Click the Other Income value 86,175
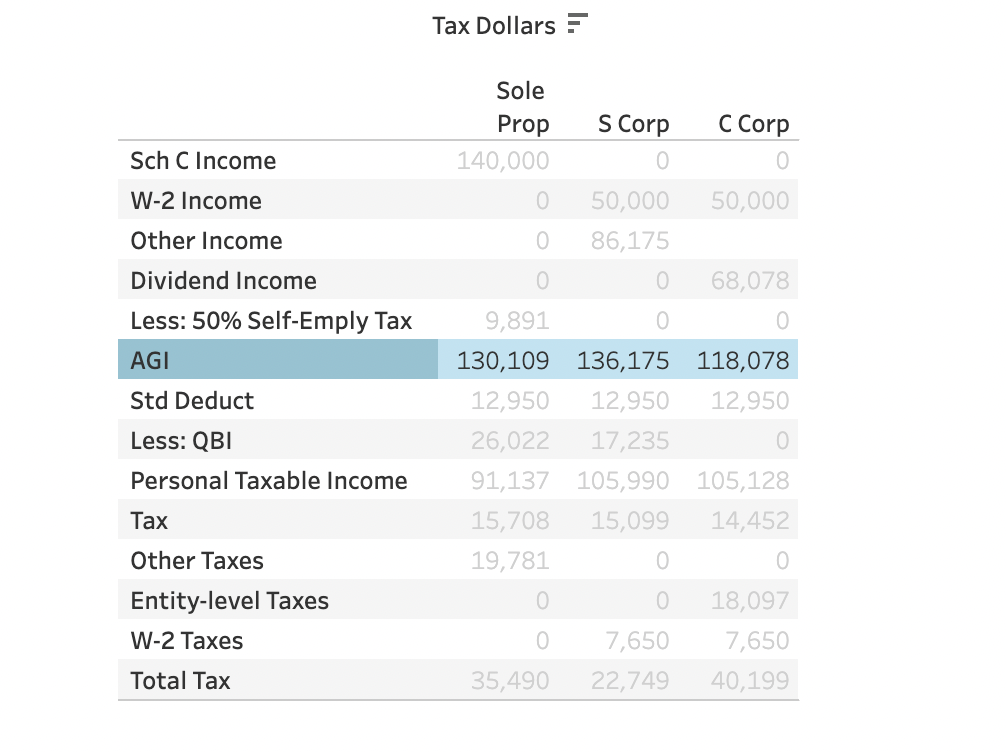The height and width of the screenshot is (752, 1006). pyautogui.click(x=630, y=241)
